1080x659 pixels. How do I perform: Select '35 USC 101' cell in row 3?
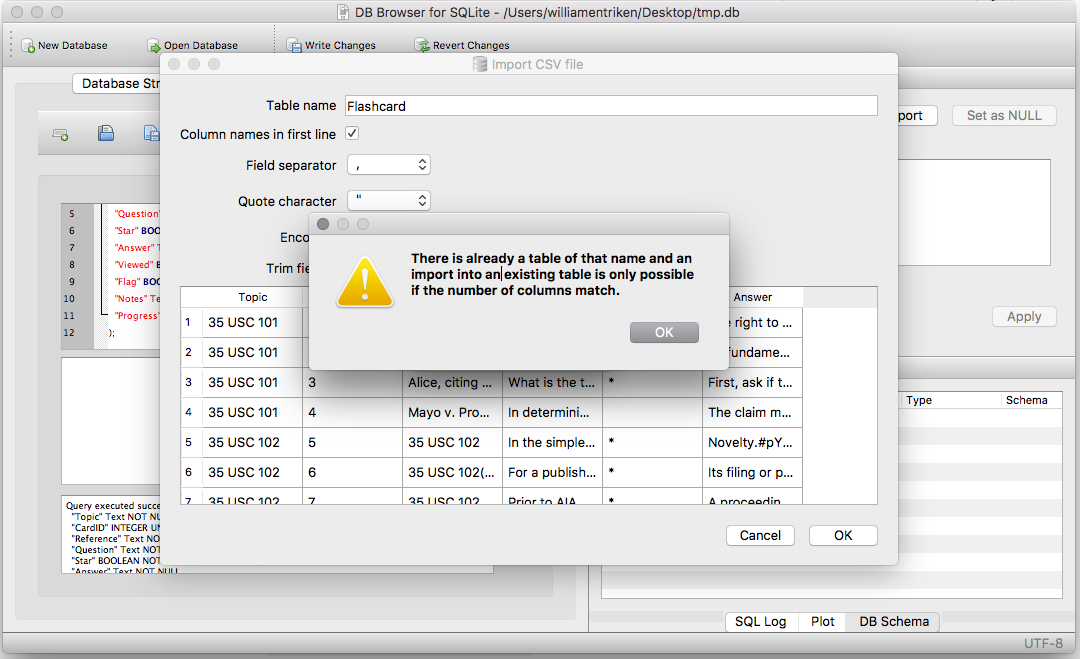[x=252, y=382]
